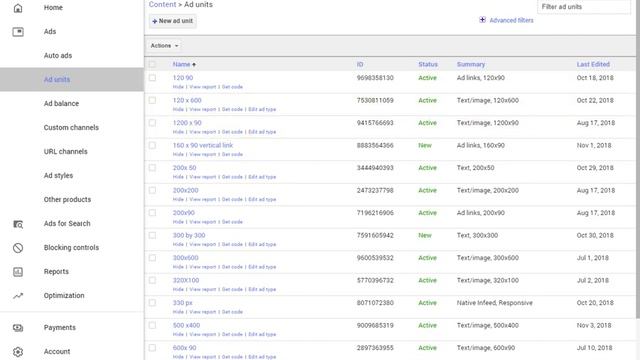Check the box for 300 by 300 unit

152,235
